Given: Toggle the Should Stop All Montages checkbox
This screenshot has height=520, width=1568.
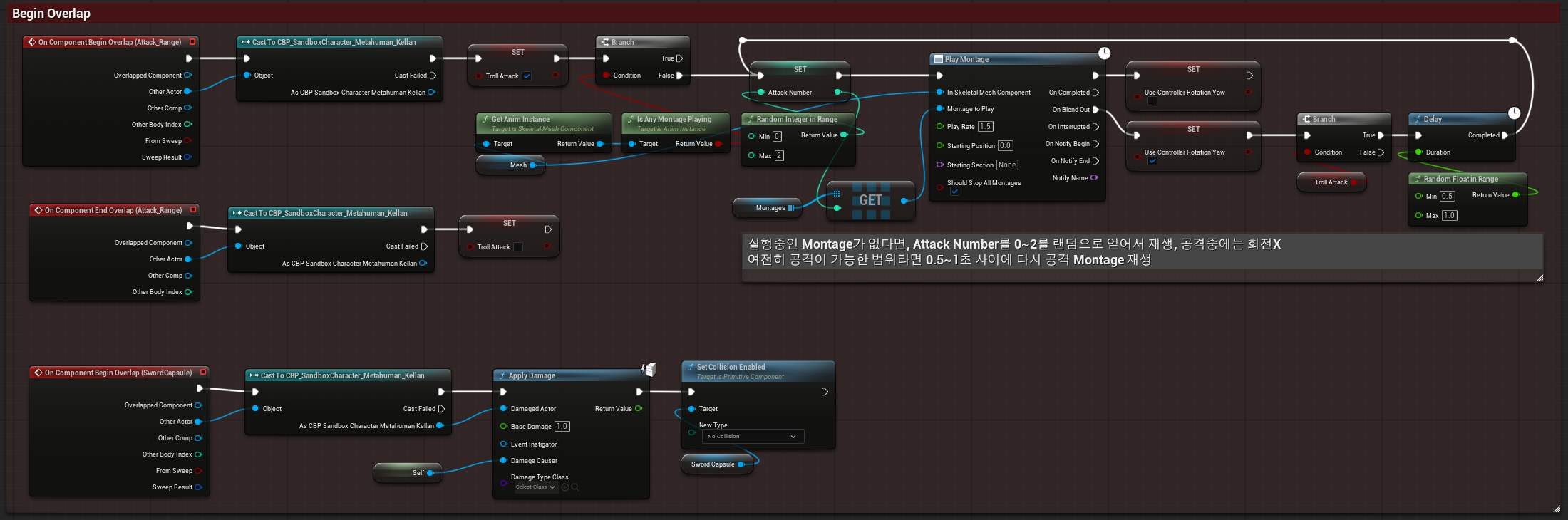Looking at the screenshot, I should click(x=954, y=192).
